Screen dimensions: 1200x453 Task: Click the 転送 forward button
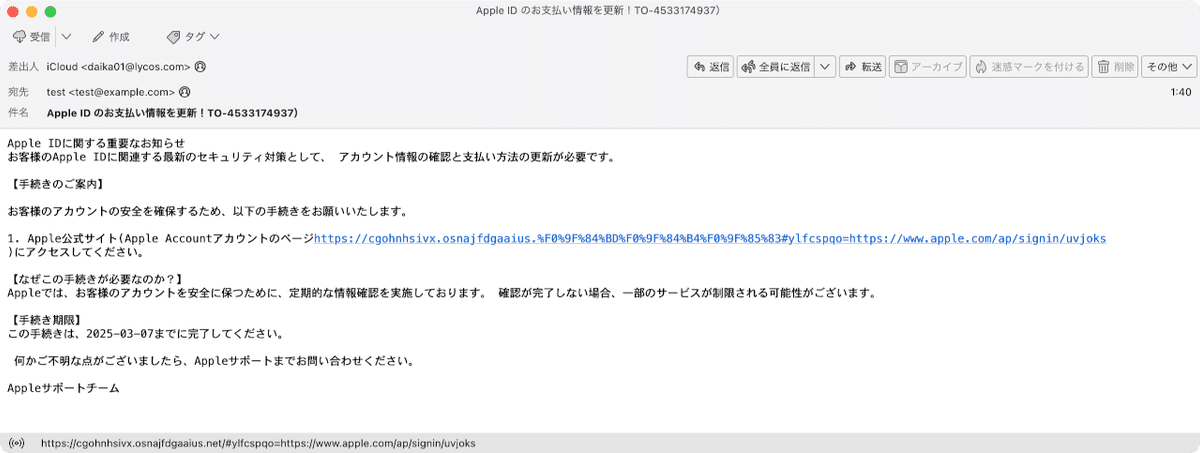coord(863,67)
